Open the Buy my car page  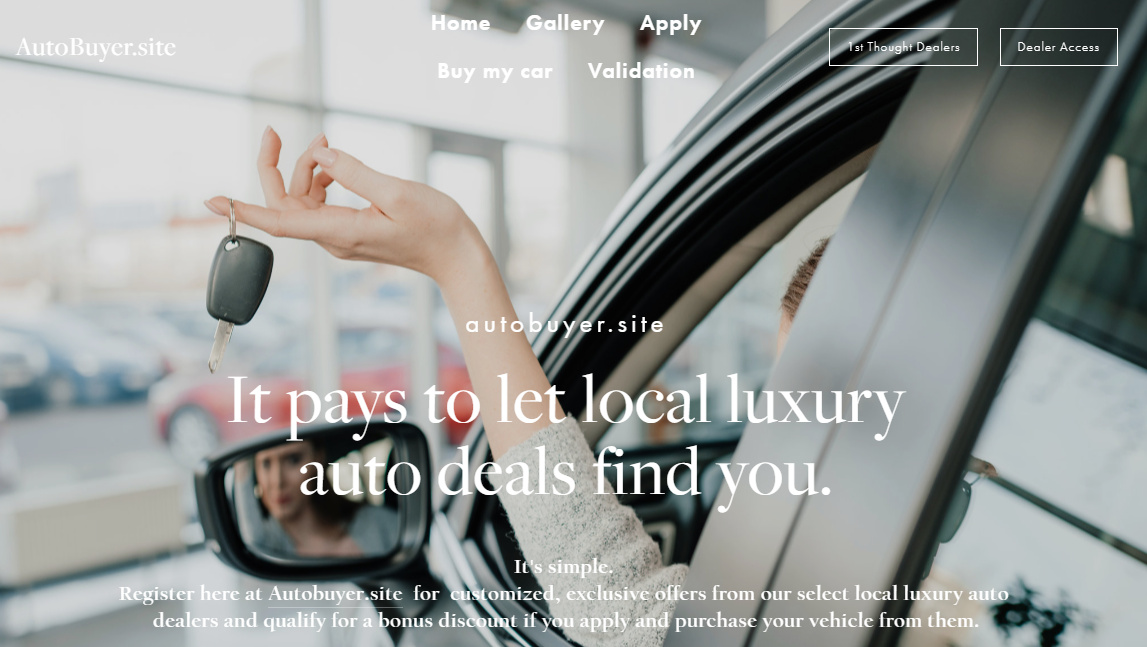tap(494, 72)
